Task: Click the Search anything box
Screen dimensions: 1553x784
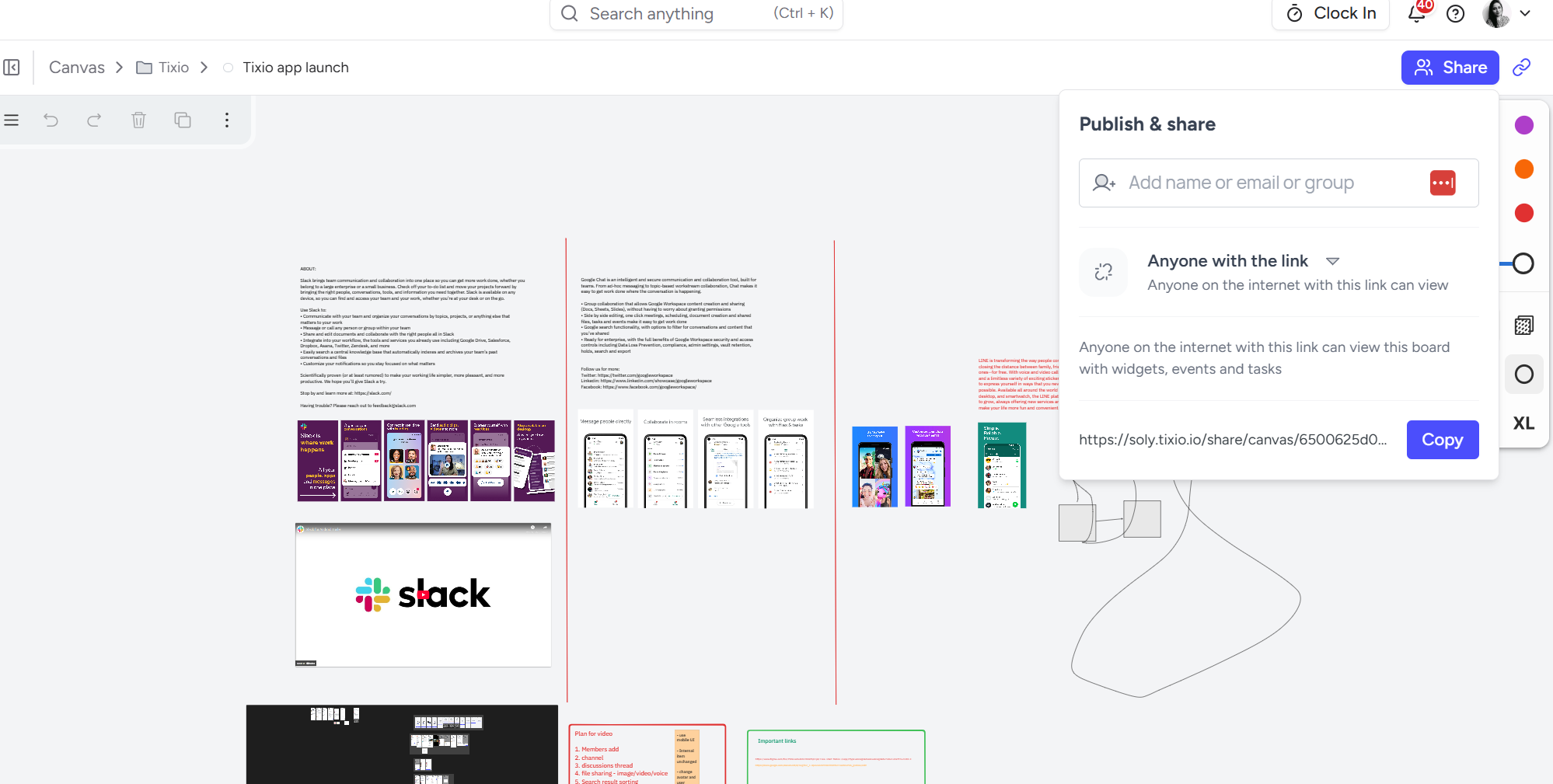Action: (x=696, y=14)
